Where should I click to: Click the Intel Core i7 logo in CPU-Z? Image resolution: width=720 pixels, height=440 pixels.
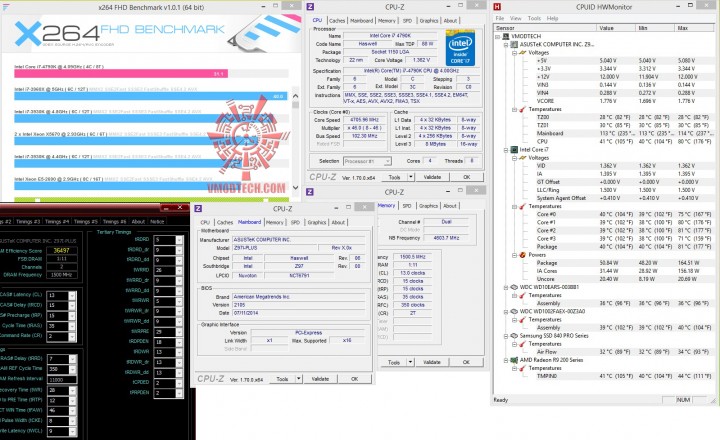click(x=460, y=48)
